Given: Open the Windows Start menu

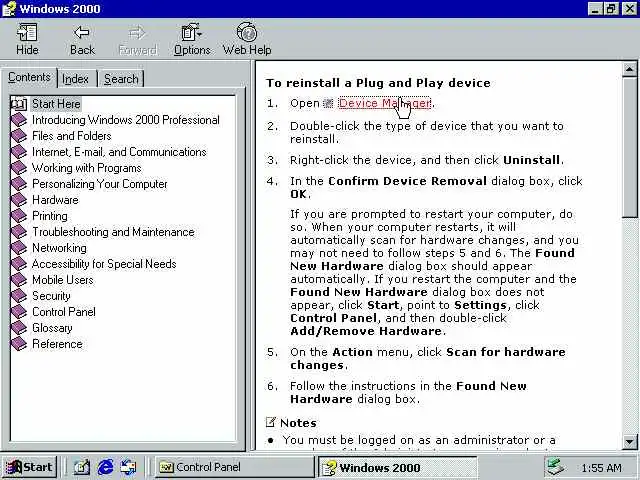Looking at the screenshot, I should 29,467.
